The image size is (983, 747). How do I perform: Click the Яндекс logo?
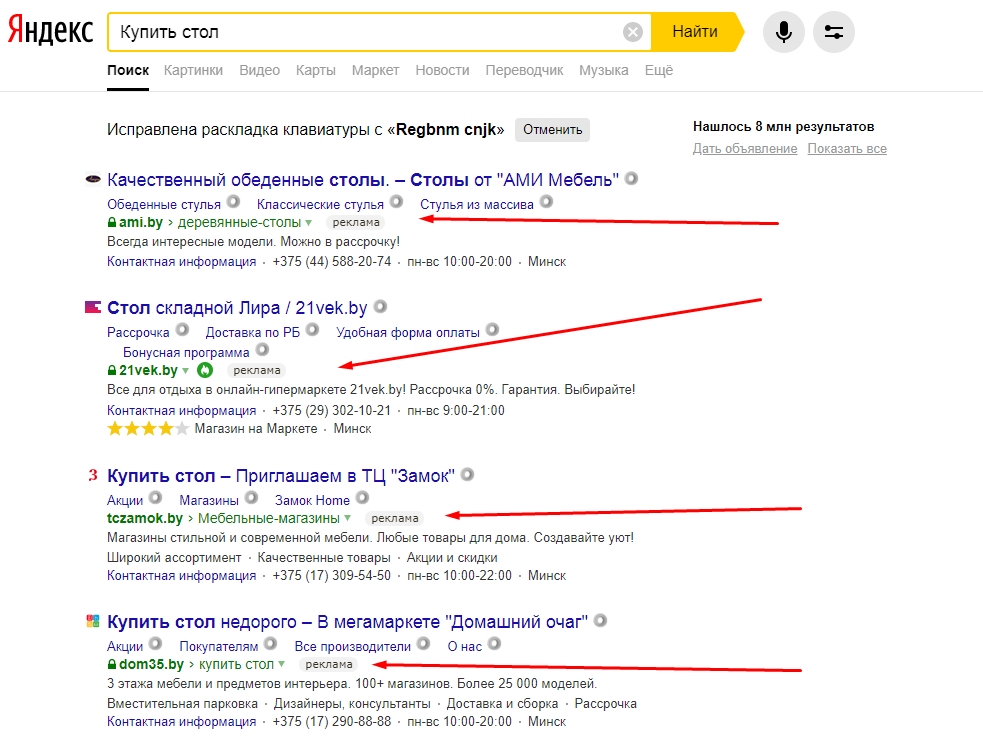coord(50,31)
